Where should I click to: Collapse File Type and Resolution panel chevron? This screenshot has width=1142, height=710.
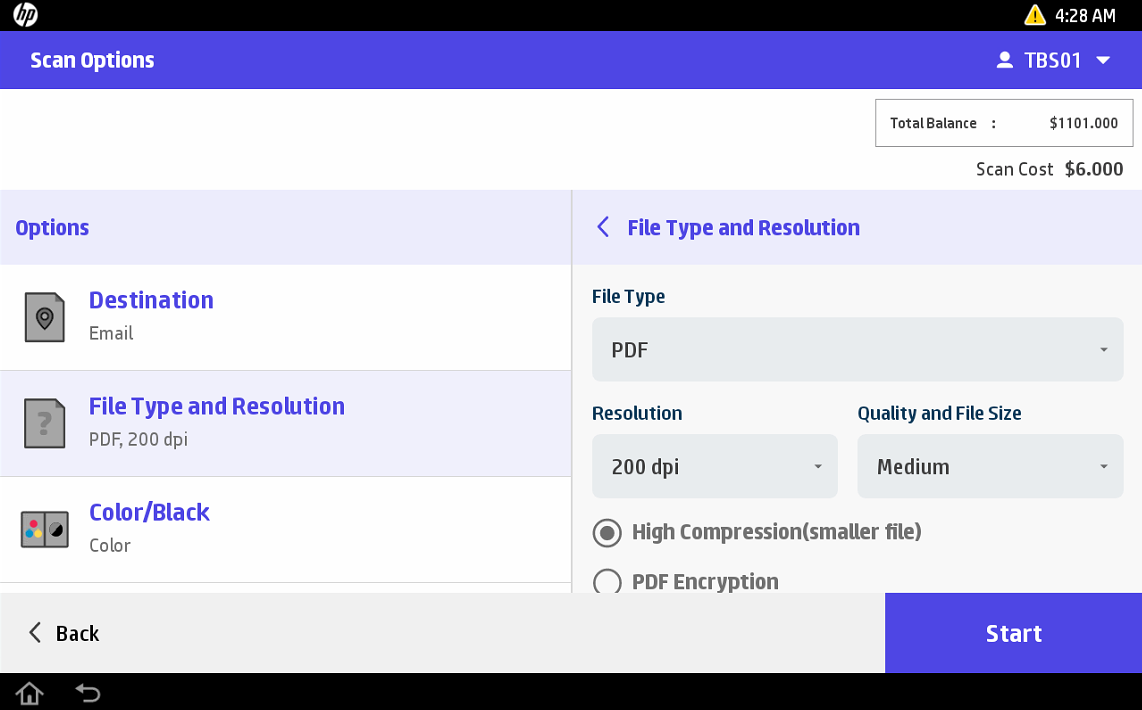coord(603,227)
